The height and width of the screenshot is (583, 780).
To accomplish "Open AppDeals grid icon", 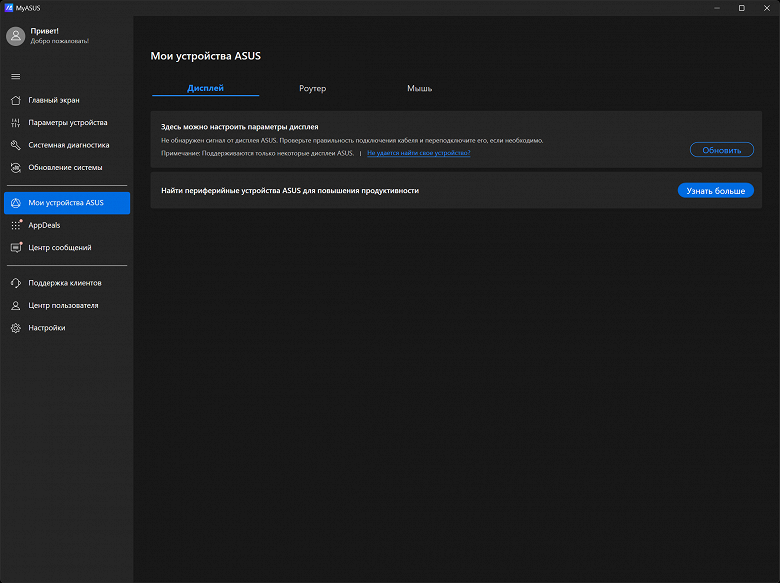I will pos(15,225).
